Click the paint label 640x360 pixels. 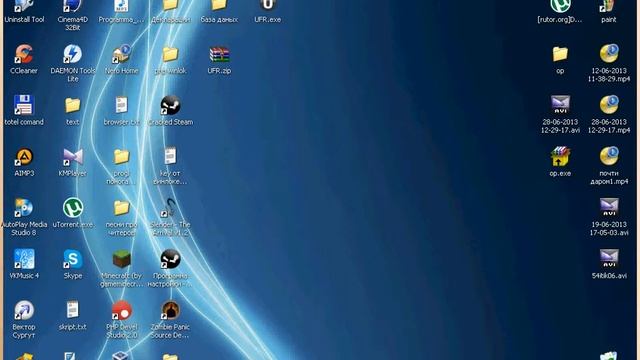[609, 20]
